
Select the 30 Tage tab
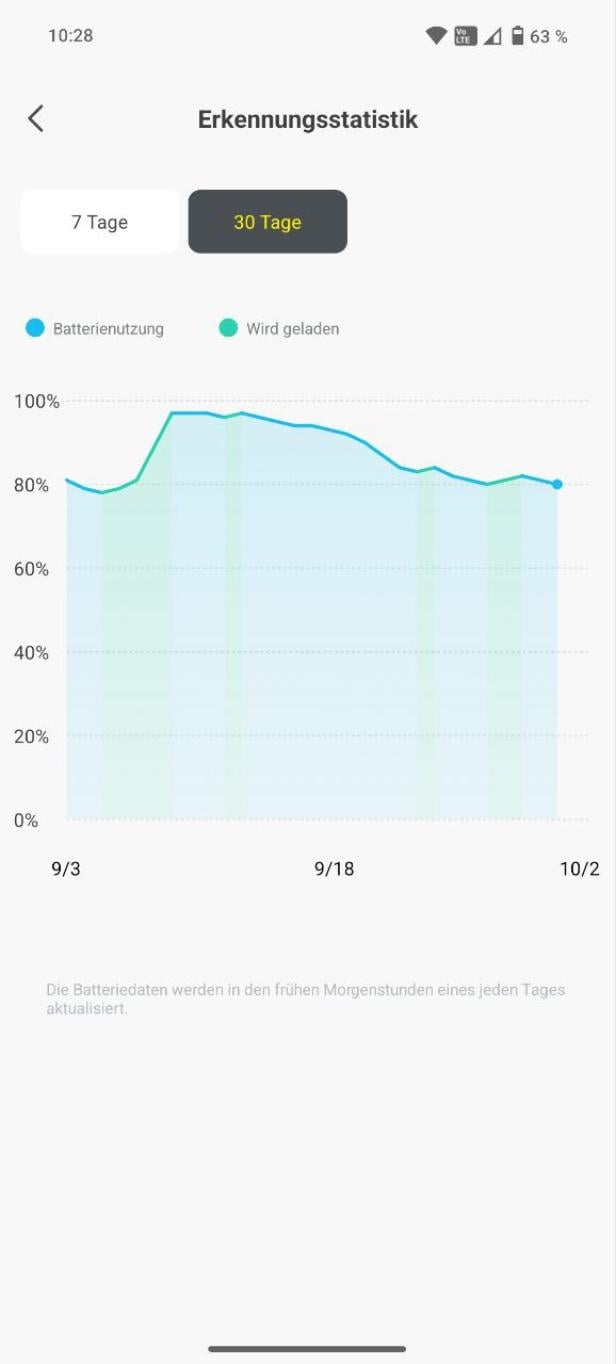(x=267, y=222)
